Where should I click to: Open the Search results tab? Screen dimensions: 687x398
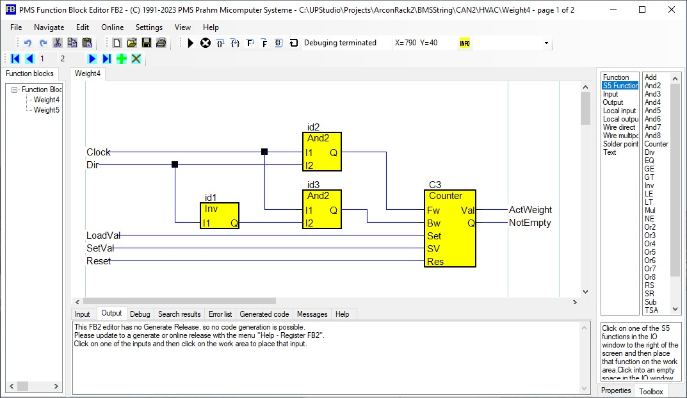click(x=179, y=314)
